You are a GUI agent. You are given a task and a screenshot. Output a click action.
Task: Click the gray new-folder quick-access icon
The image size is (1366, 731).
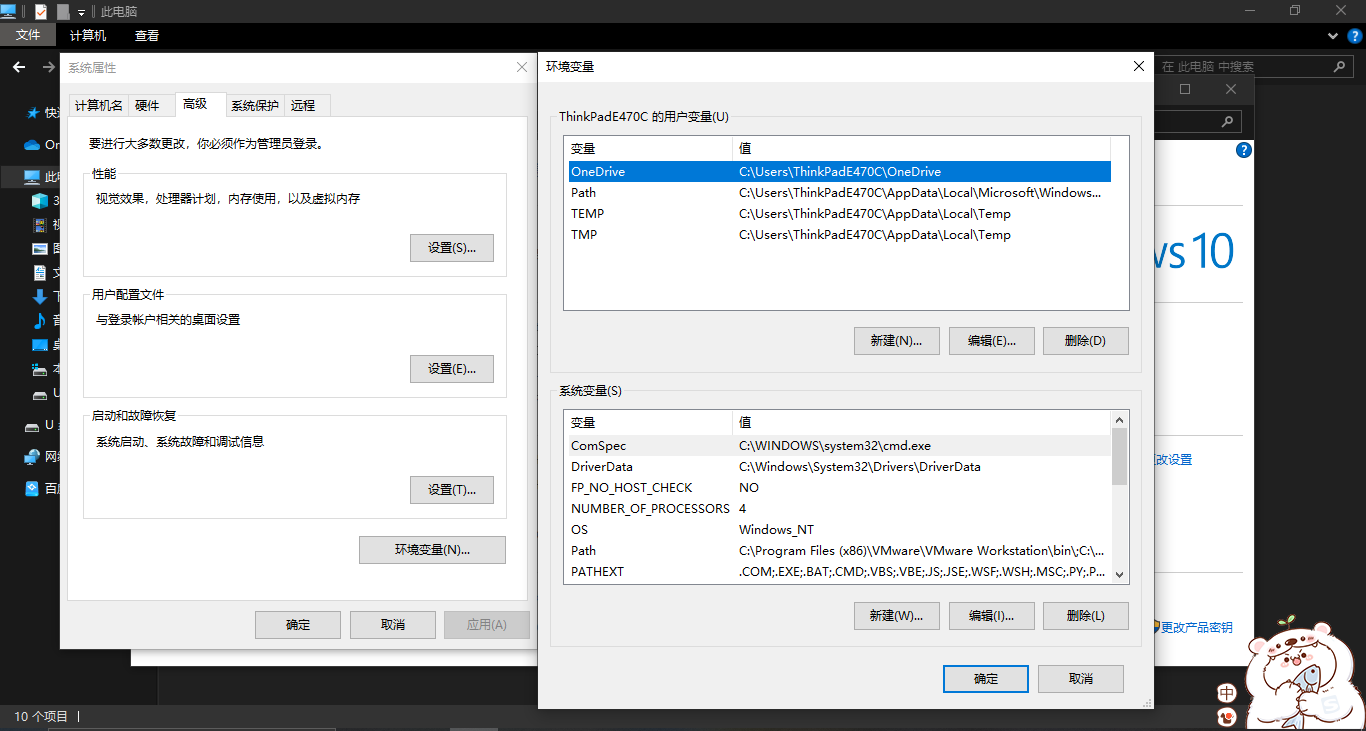click(x=63, y=11)
